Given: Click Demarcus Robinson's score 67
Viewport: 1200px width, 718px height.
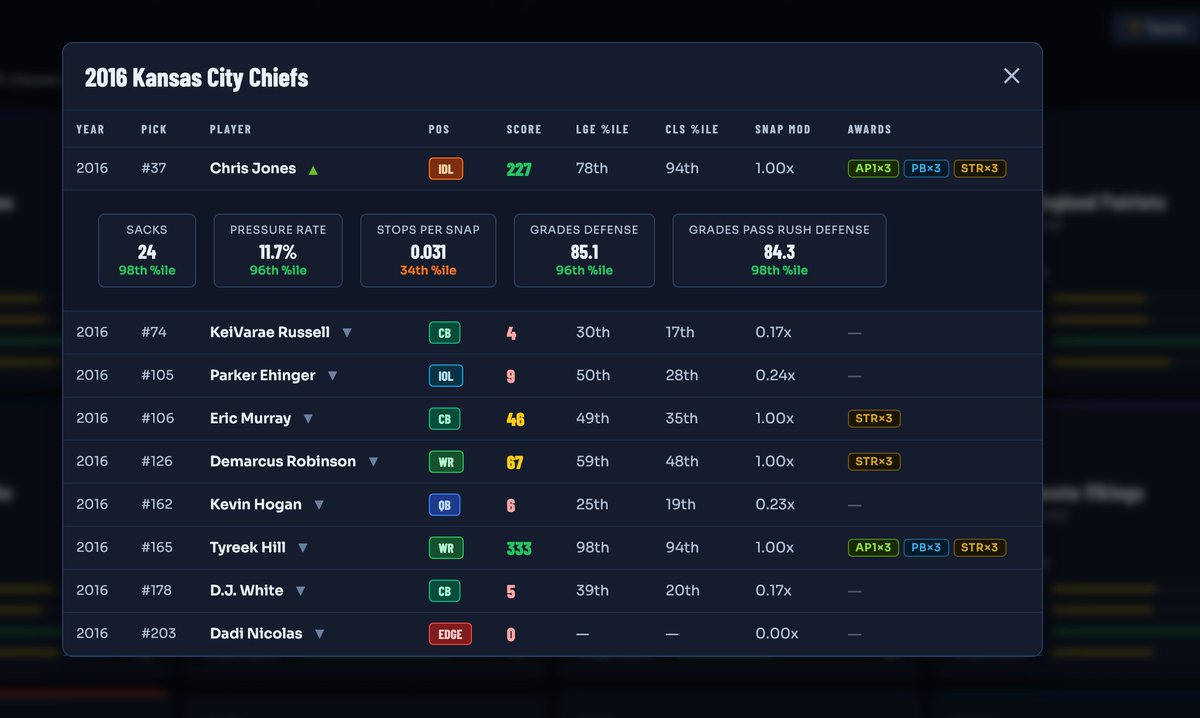Looking at the screenshot, I should pyautogui.click(x=515, y=462).
